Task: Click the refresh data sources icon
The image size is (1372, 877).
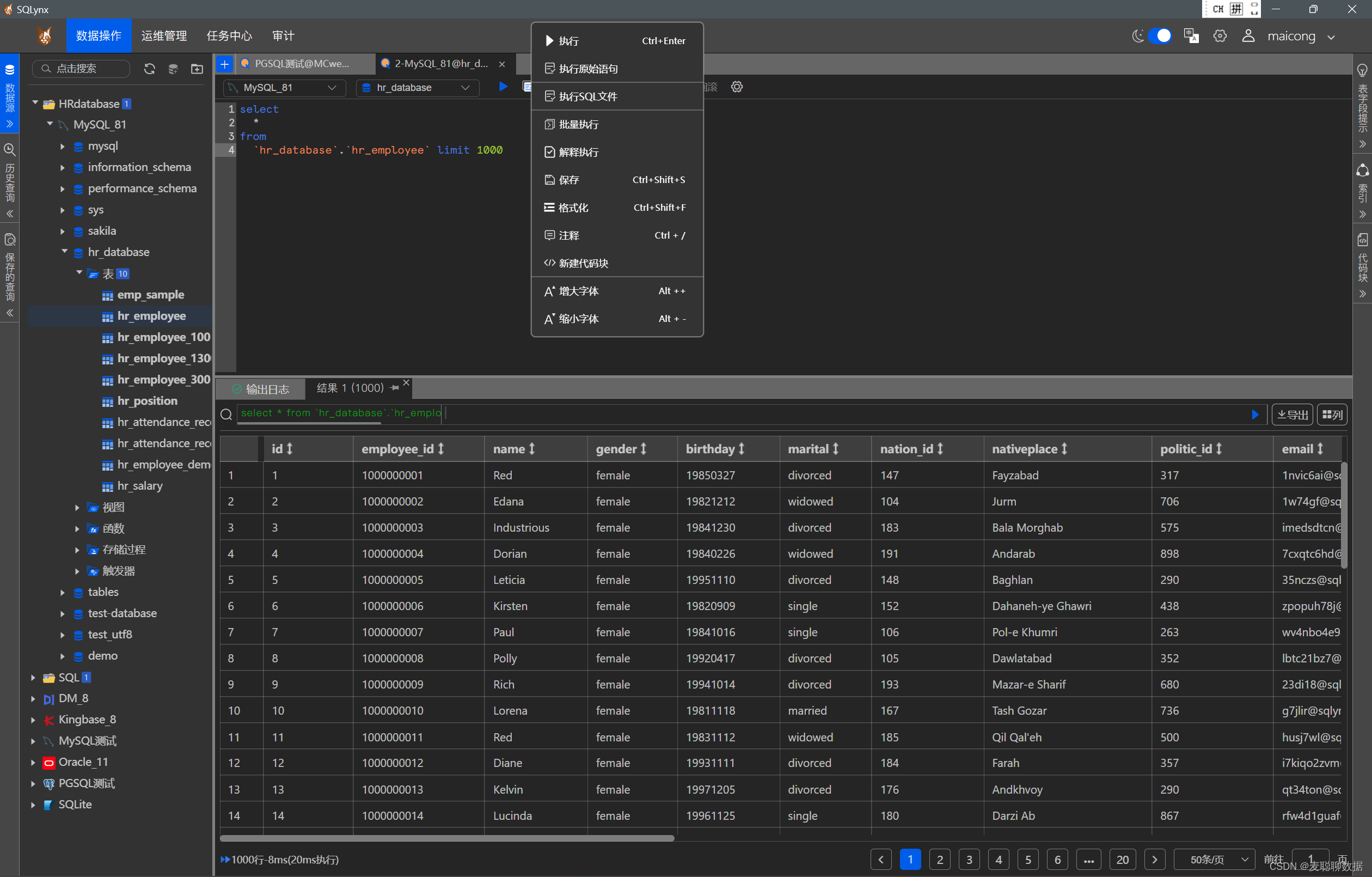Action: [x=149, y=69]
